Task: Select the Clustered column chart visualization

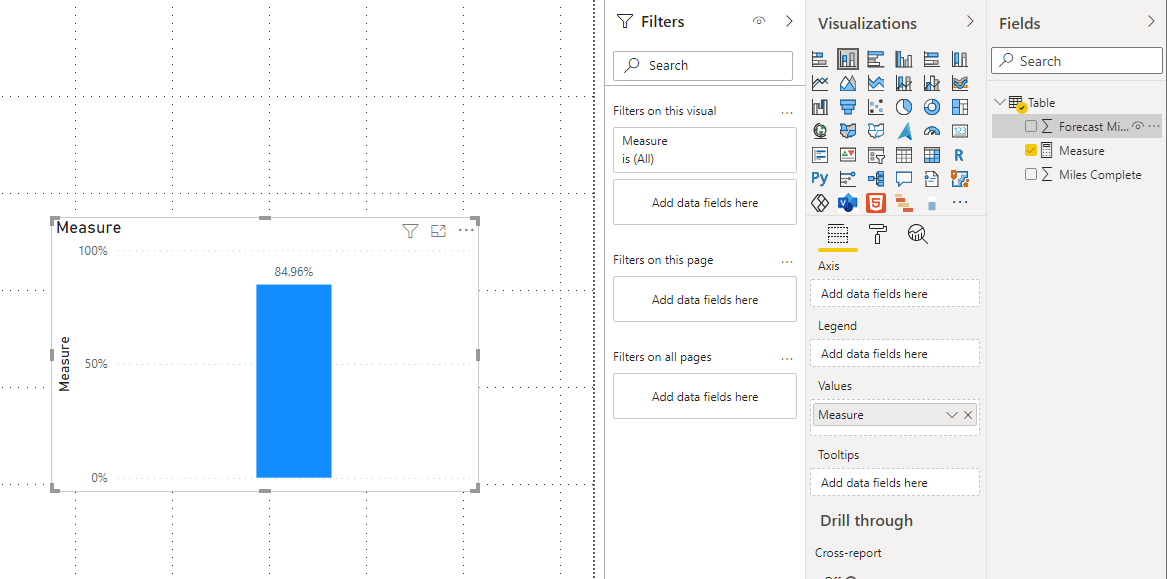Action: pyautogui.click(x=904, y=59)
